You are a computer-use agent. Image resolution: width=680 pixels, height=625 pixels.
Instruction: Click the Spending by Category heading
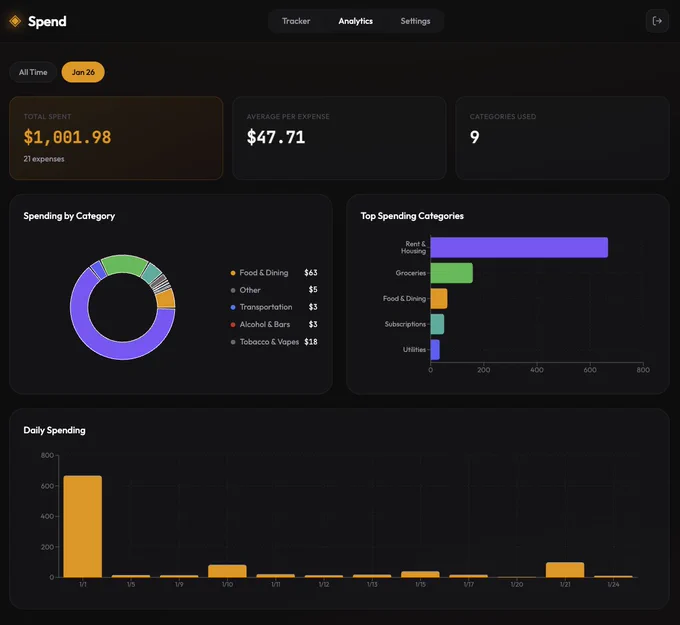click(x=69, y=216)
